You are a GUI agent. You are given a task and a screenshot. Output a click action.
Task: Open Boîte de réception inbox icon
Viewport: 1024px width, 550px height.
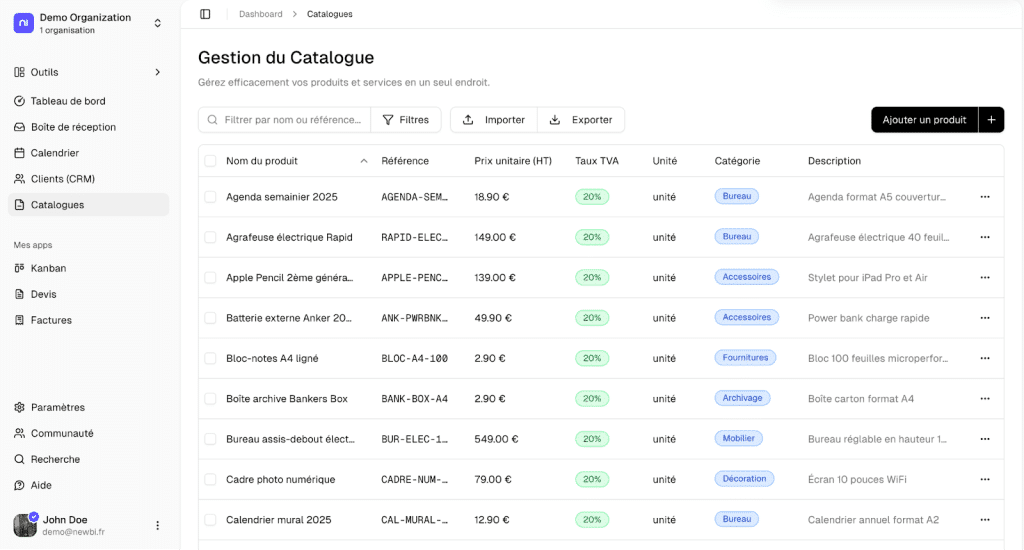tap(20, 127)
